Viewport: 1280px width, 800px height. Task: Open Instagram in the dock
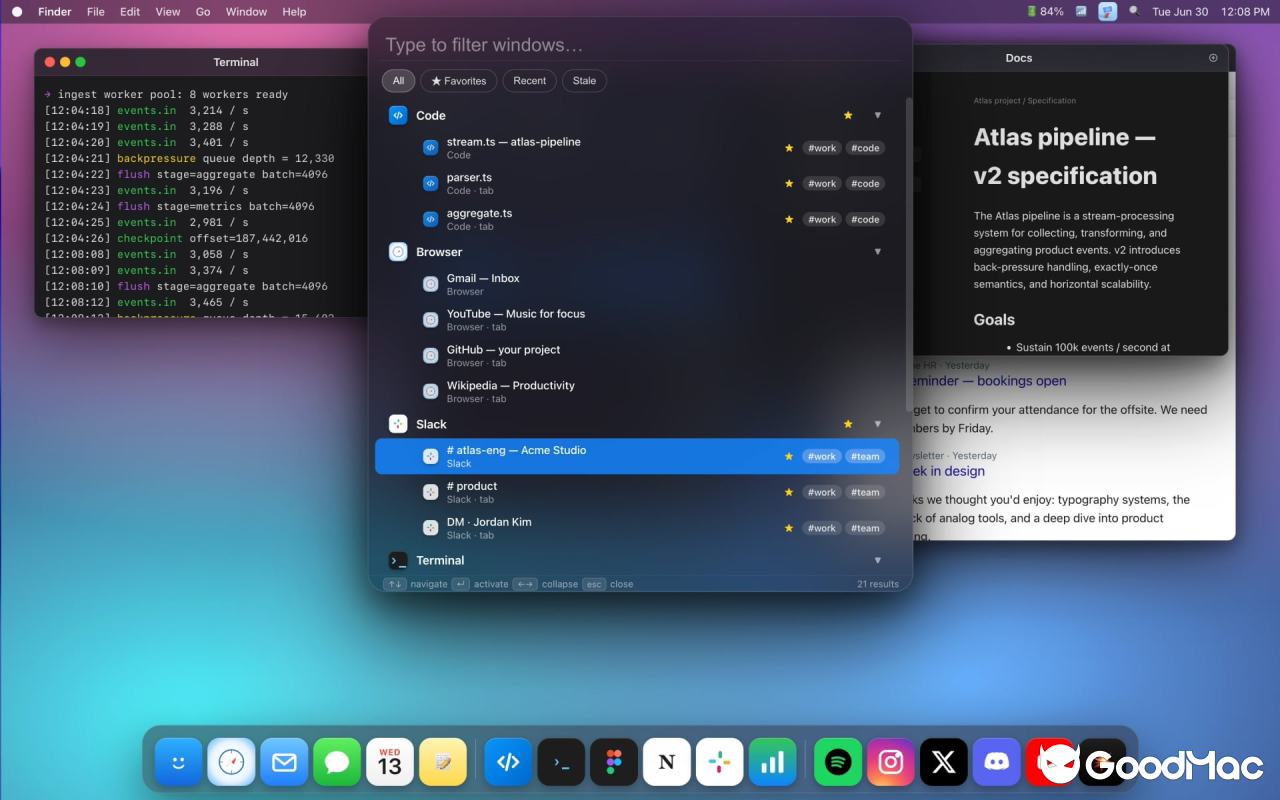(891, 762)
